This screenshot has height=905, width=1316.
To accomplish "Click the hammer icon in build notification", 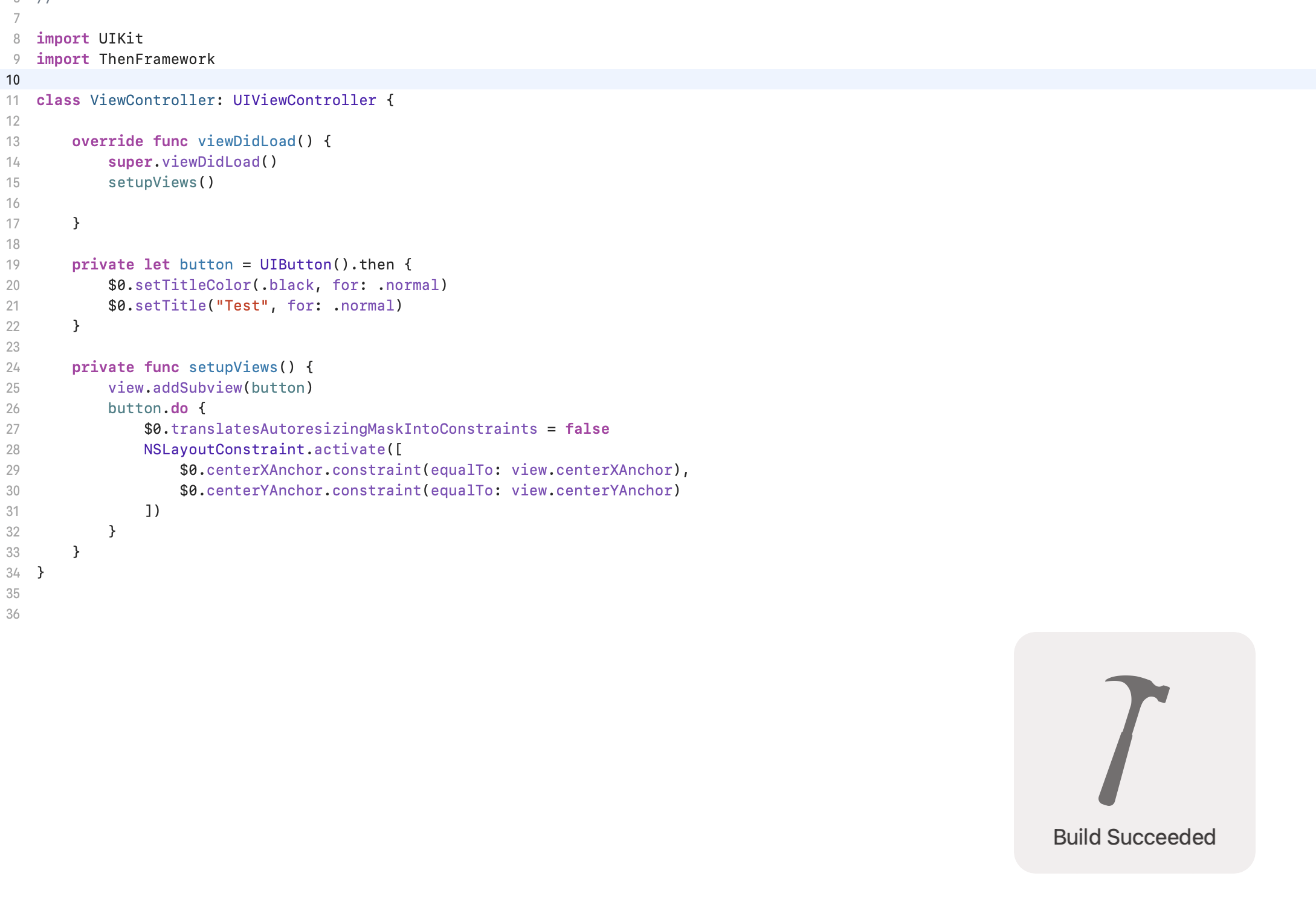I will coord(1134,739).
